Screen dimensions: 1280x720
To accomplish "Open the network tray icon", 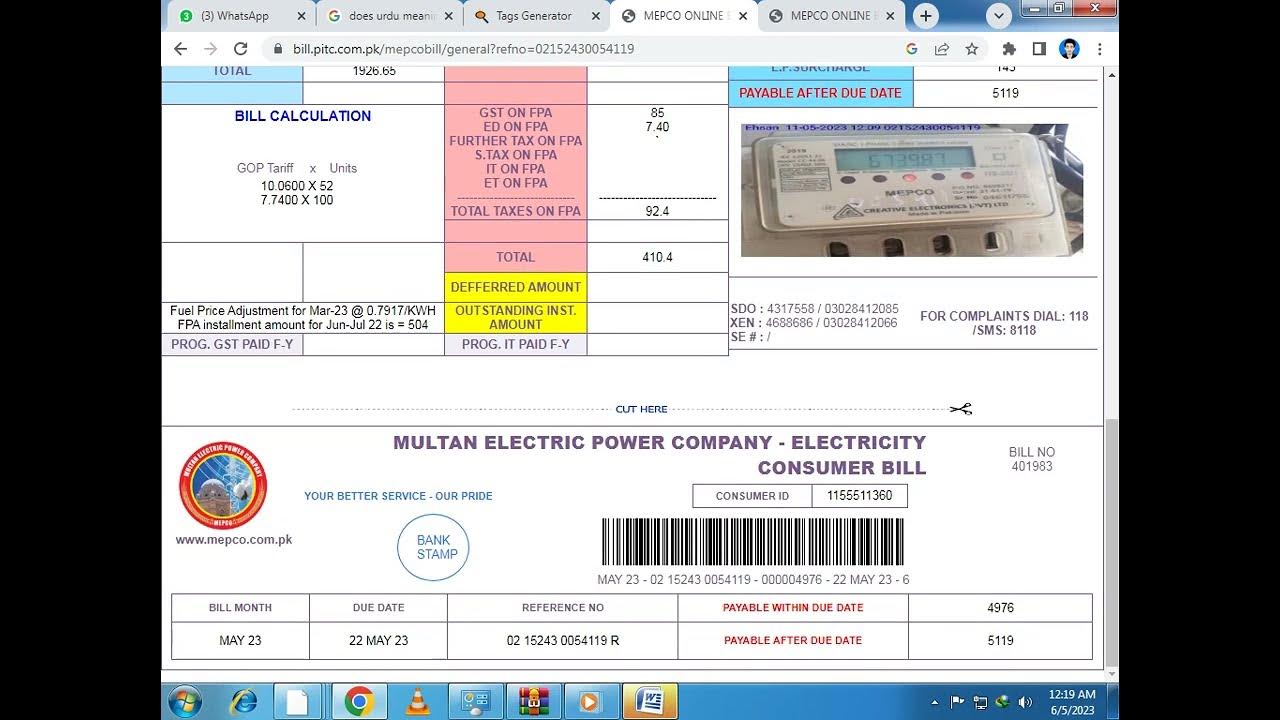I will pos(980,702).
